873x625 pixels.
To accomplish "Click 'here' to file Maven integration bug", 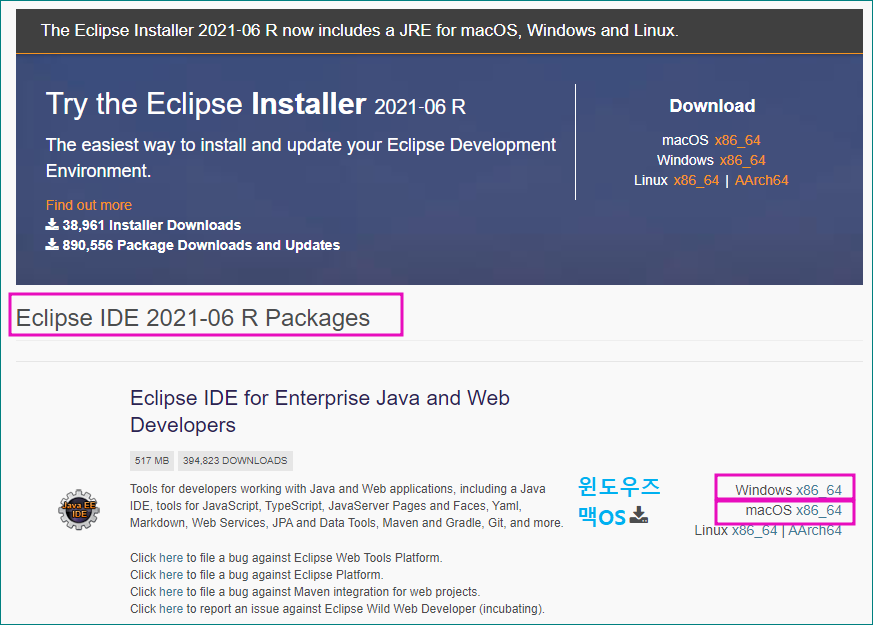I will click(171, 592).
